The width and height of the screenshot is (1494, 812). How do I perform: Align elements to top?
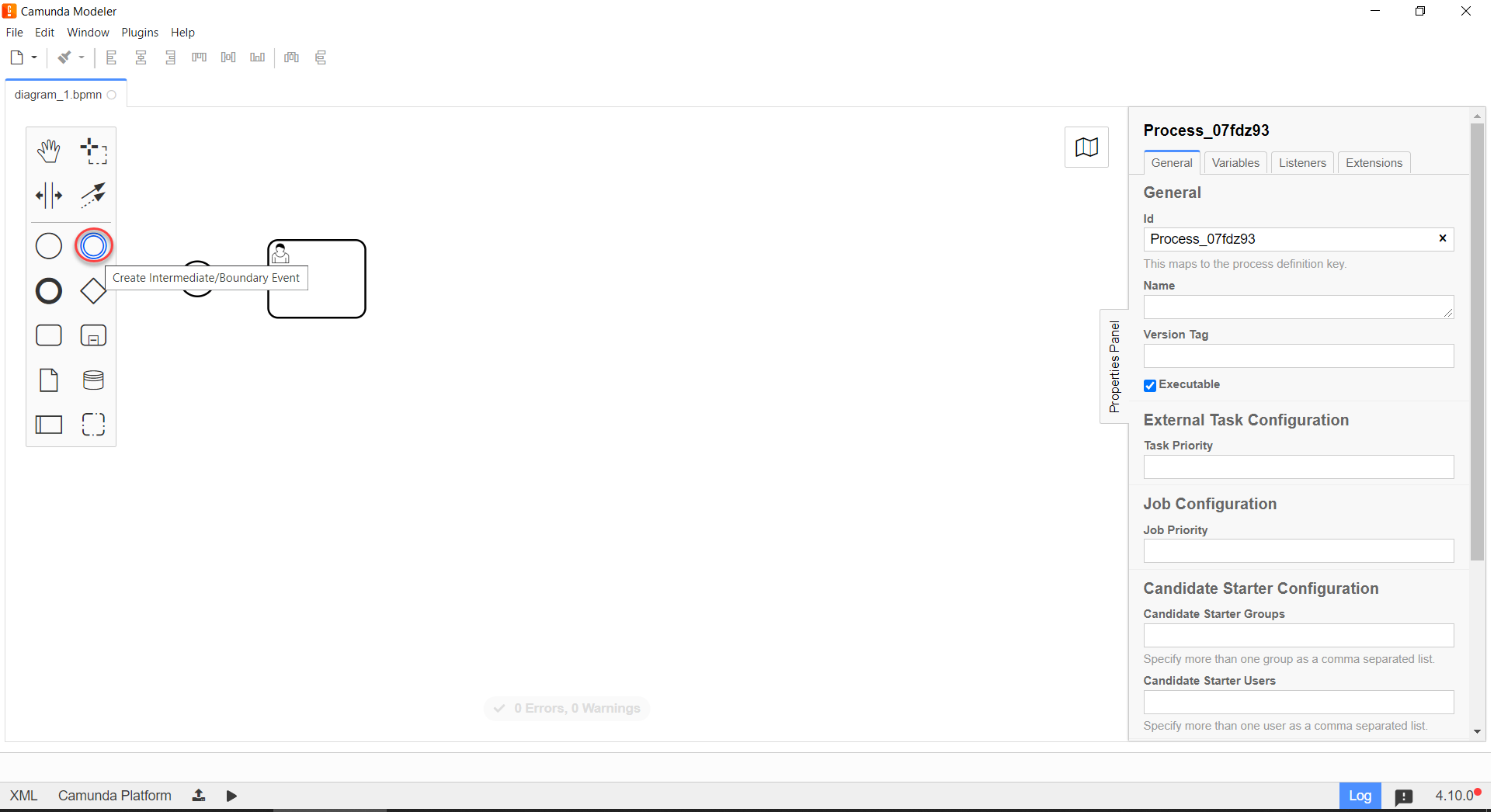tap(200, 57)
